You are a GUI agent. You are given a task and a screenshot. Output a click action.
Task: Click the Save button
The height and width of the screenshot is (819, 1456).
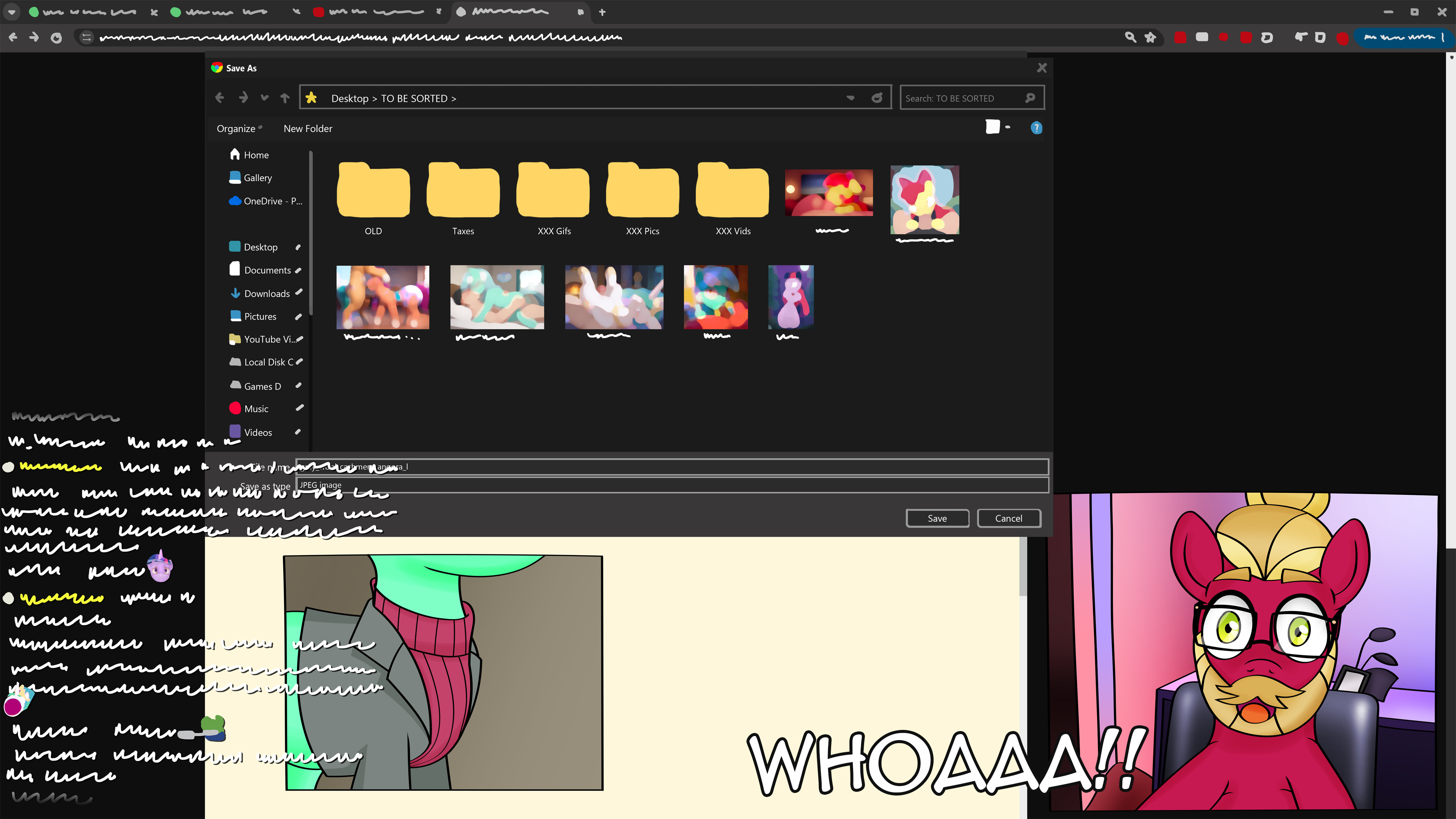coord(937,518)
